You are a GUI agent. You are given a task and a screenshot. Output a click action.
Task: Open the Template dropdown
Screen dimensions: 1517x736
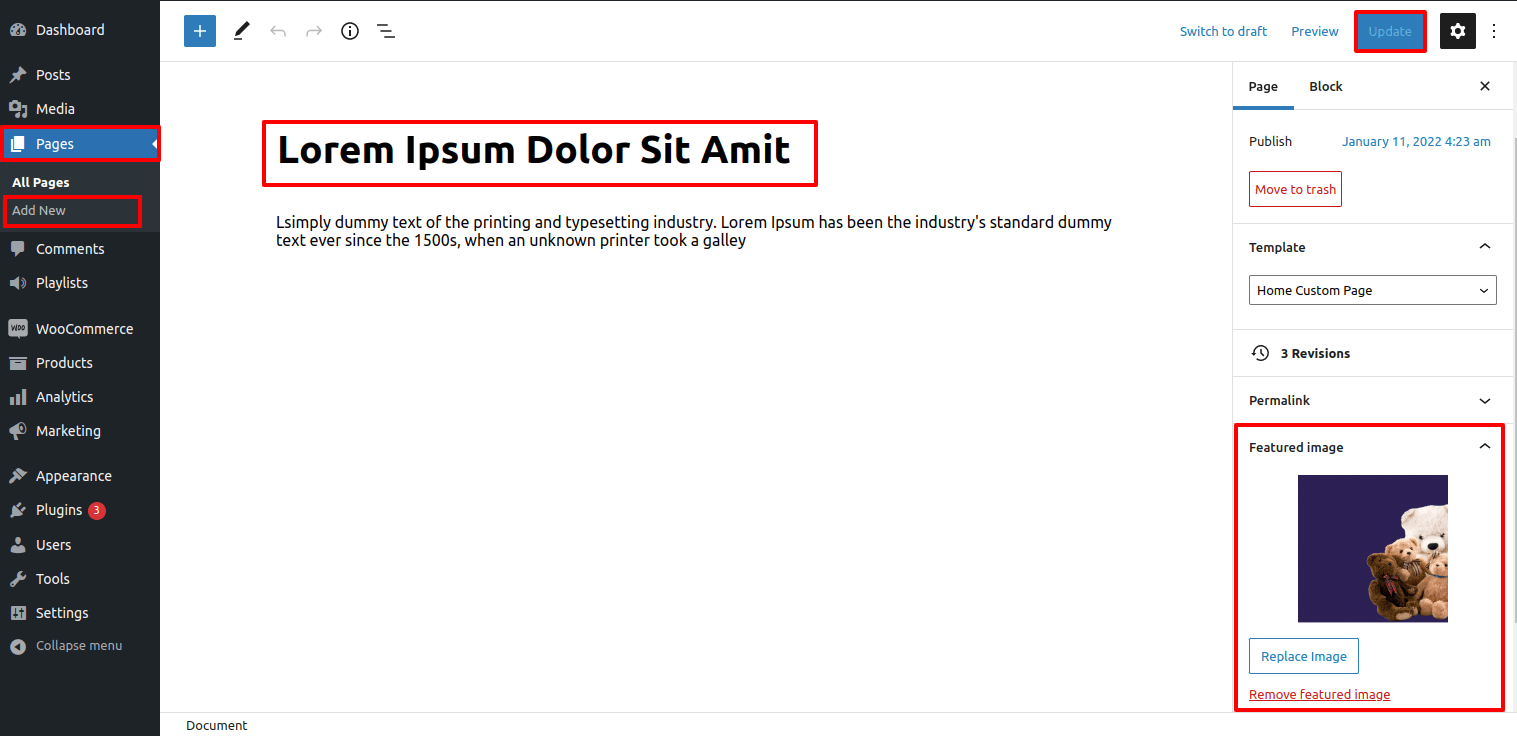[1372, 290]
